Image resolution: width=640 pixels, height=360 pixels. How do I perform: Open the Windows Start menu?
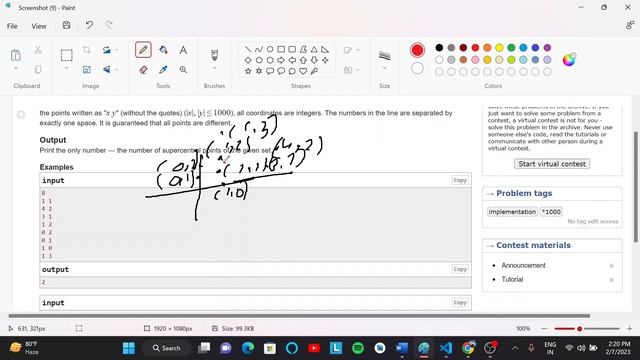pyautogui.click(x=129, y=348)
